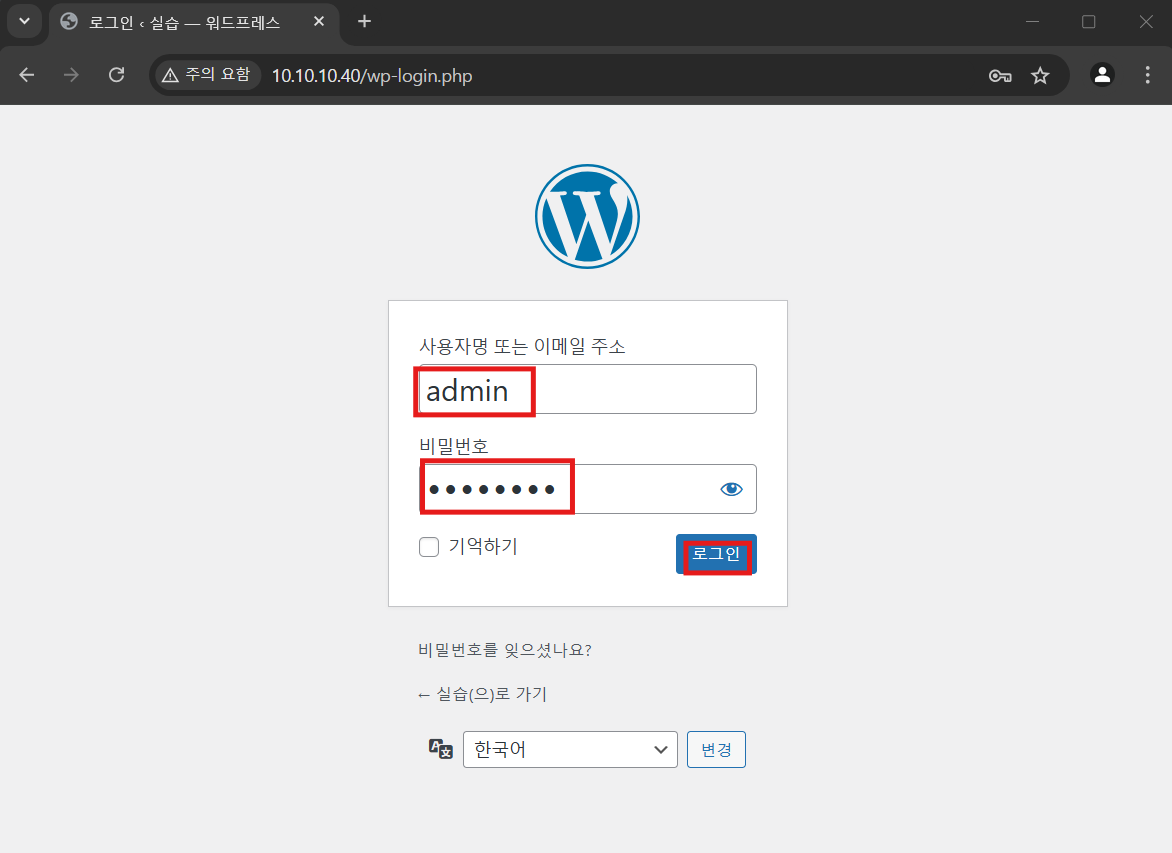This screenshot has height=853, width=1172.
Task: Focus the 비밀번호 password field
Action: 587,489
